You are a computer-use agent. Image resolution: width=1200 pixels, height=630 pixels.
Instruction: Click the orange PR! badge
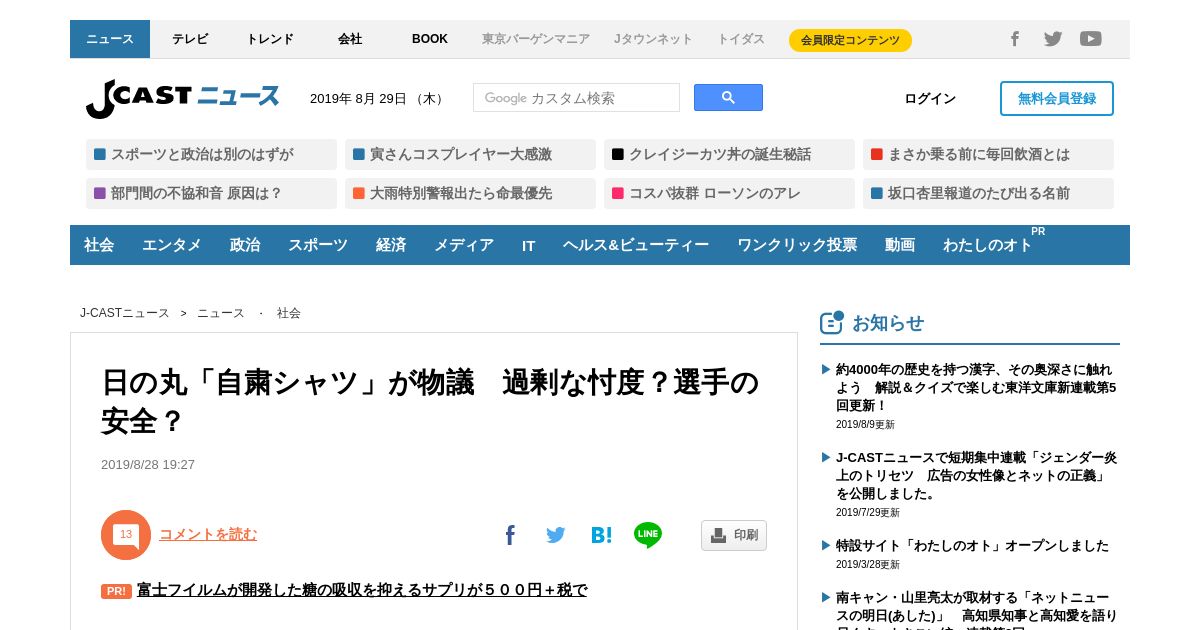click(116, 591)
